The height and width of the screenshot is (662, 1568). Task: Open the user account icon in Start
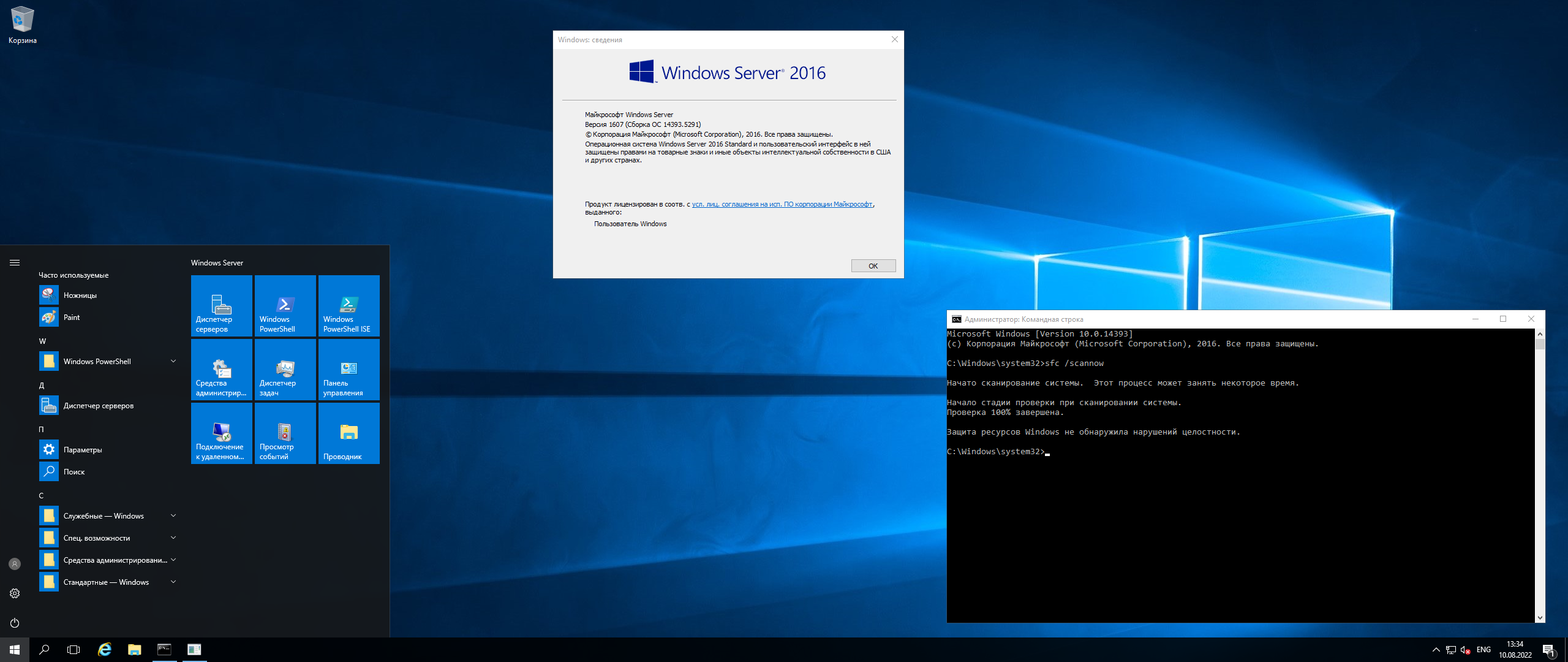coord(15,564)
